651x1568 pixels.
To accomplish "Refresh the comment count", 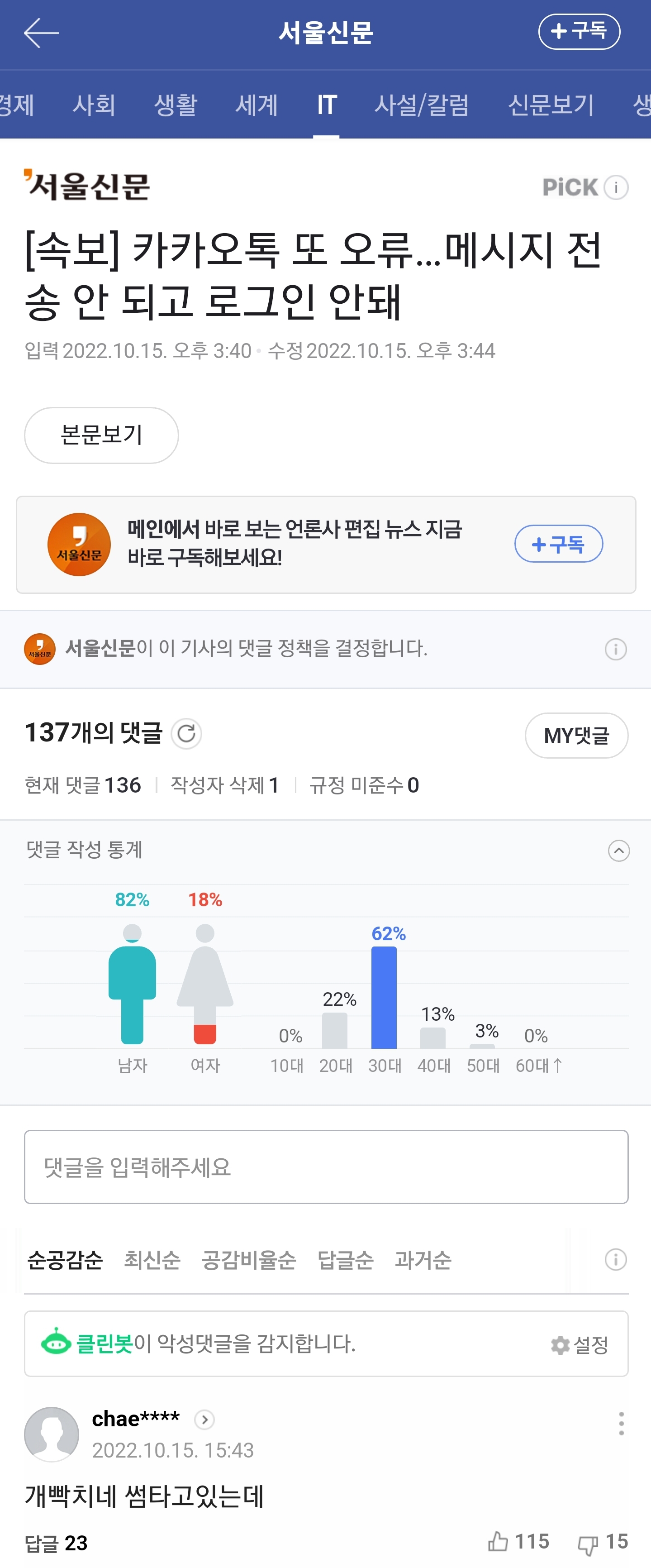I will (186, 733).
